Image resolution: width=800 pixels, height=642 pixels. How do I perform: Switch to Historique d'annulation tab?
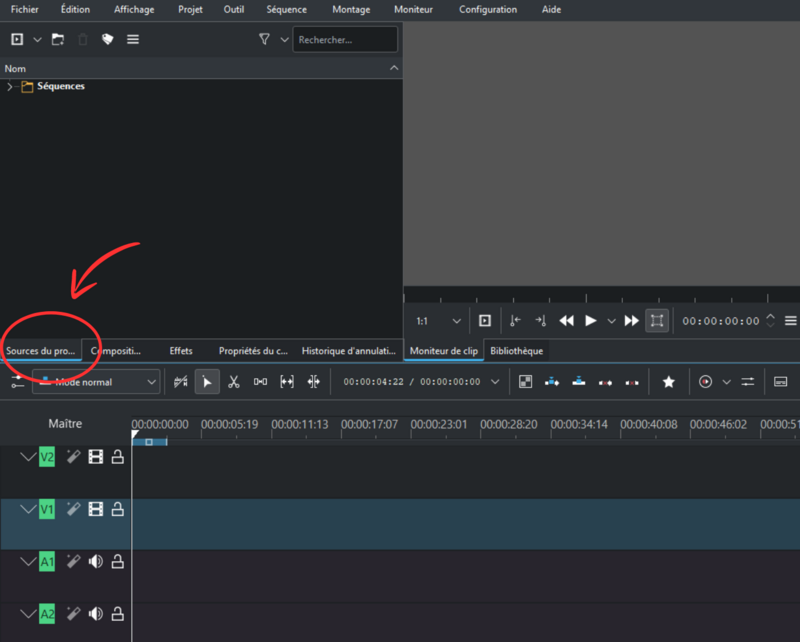point(348,351)
